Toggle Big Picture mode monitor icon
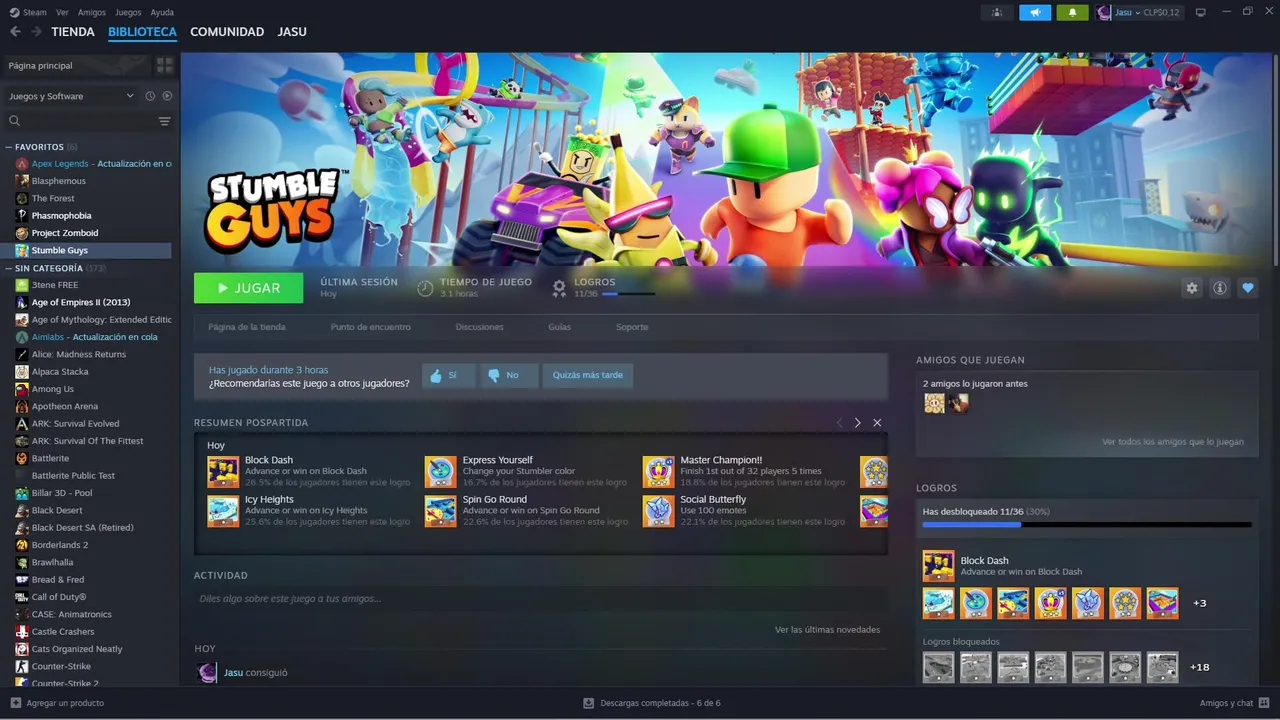Screen dimensions: 1280x720 click(1200, 12)
